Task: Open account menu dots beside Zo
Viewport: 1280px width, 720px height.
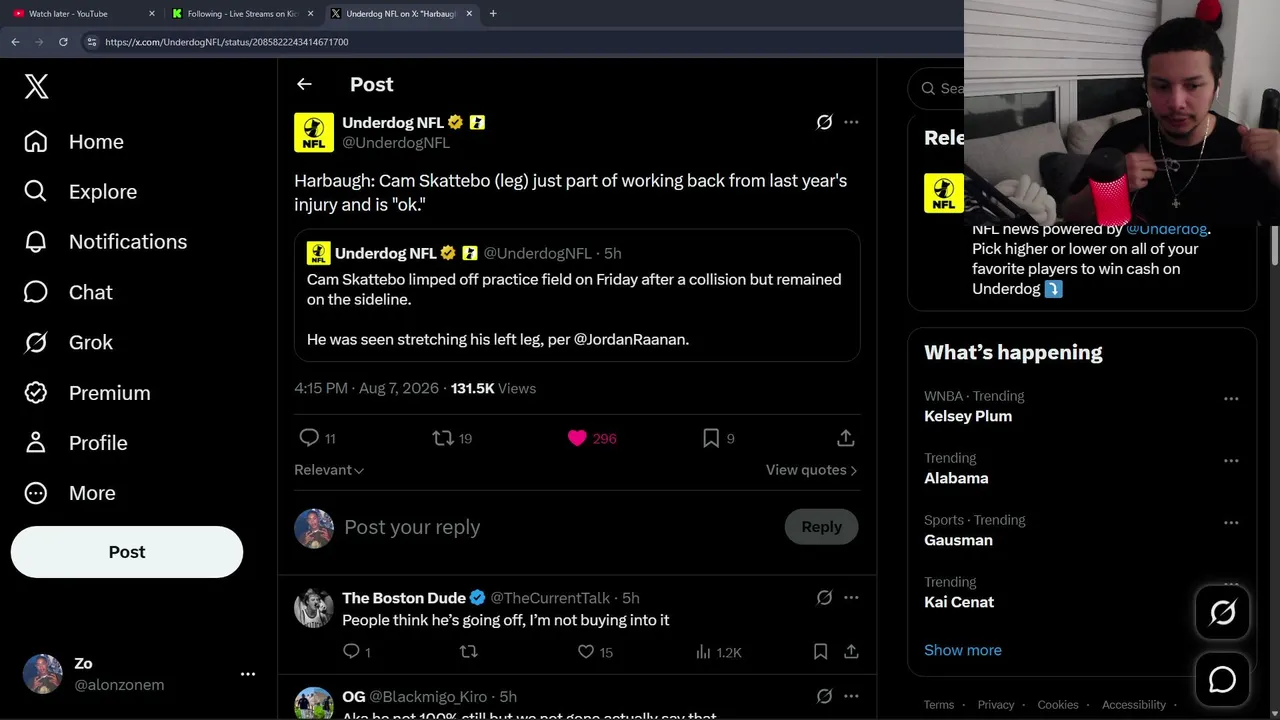Action: pos(248,674)
